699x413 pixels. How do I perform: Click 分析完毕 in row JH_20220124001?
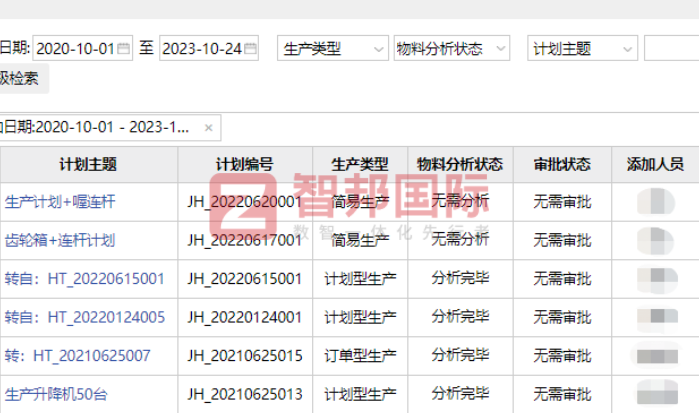tap(460, 317)
